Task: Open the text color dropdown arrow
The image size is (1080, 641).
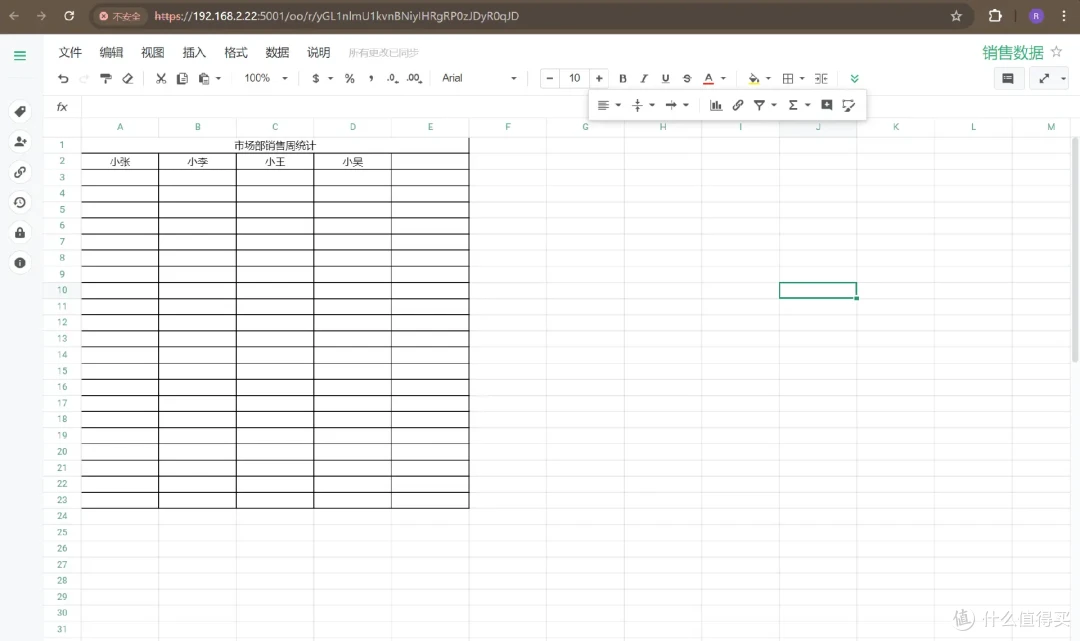Action: [723, 78]
